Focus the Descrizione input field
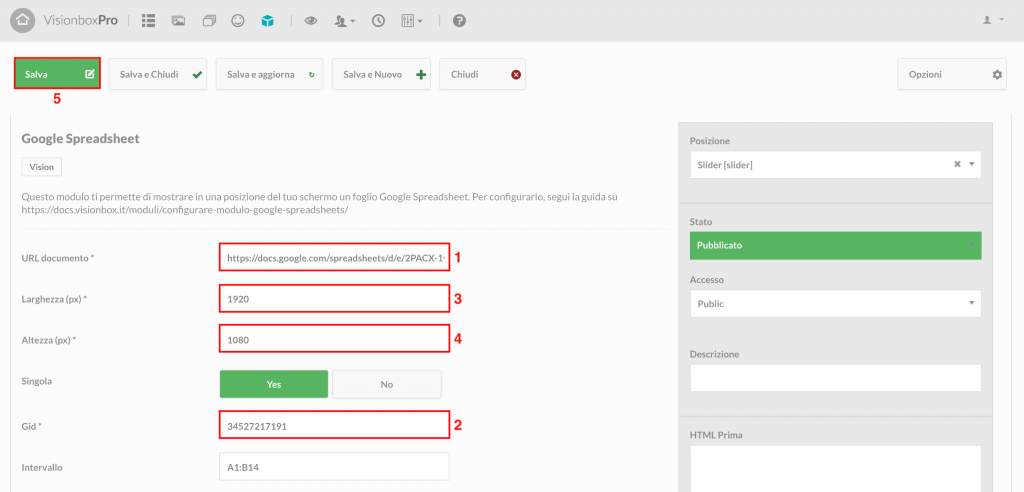The height and width of the screenshot is (492, 1024). pyautogui.click(x=835, y=378)
